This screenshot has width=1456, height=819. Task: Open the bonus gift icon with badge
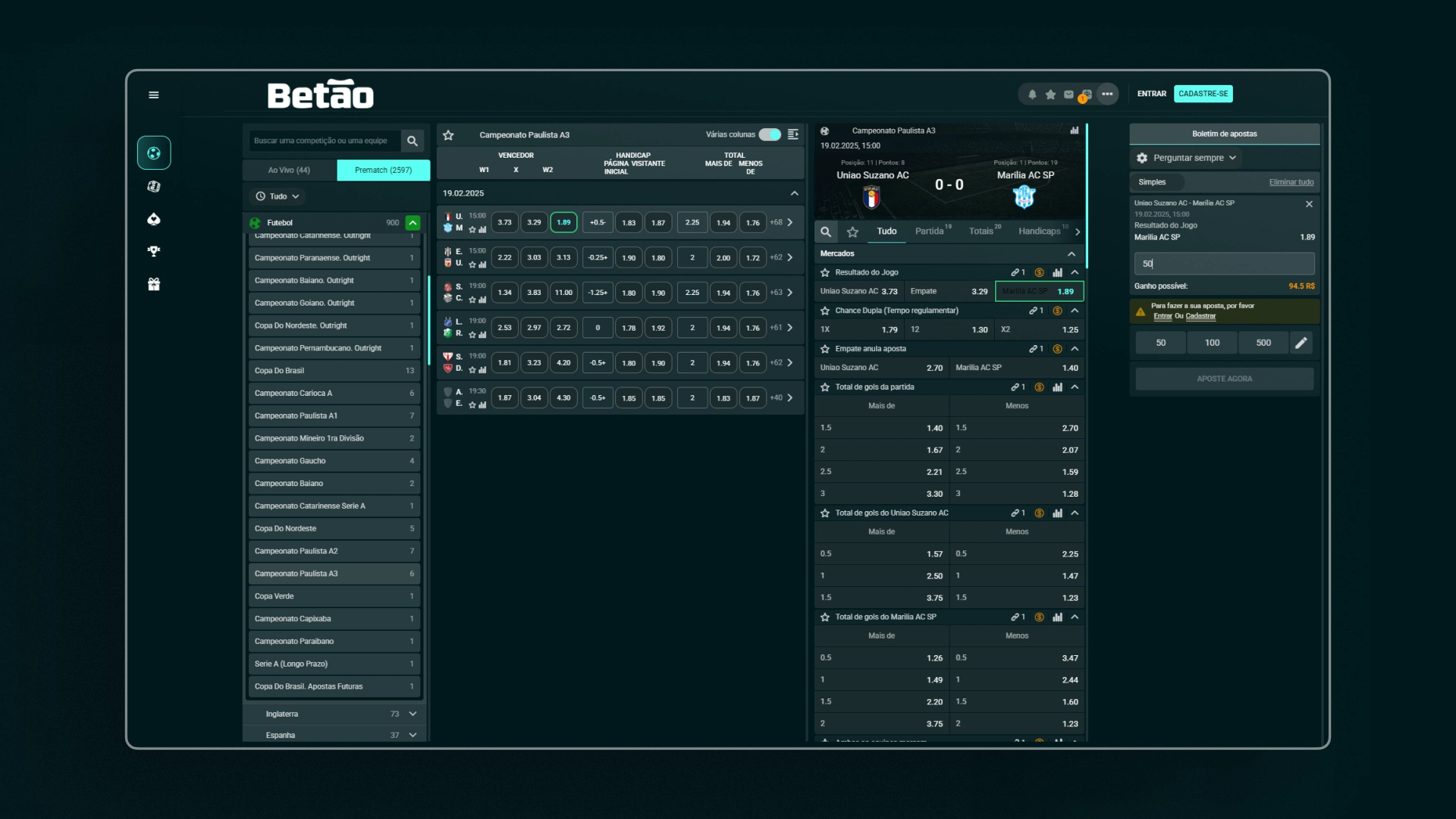coord(1086,95)
